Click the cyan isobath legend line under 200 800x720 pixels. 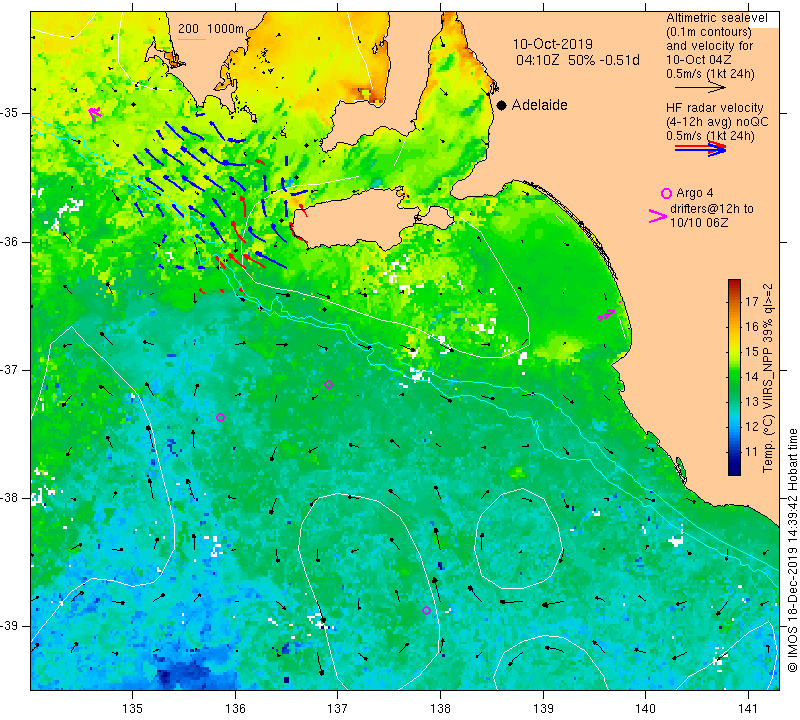pyautogui.click(x=192, y=39)
